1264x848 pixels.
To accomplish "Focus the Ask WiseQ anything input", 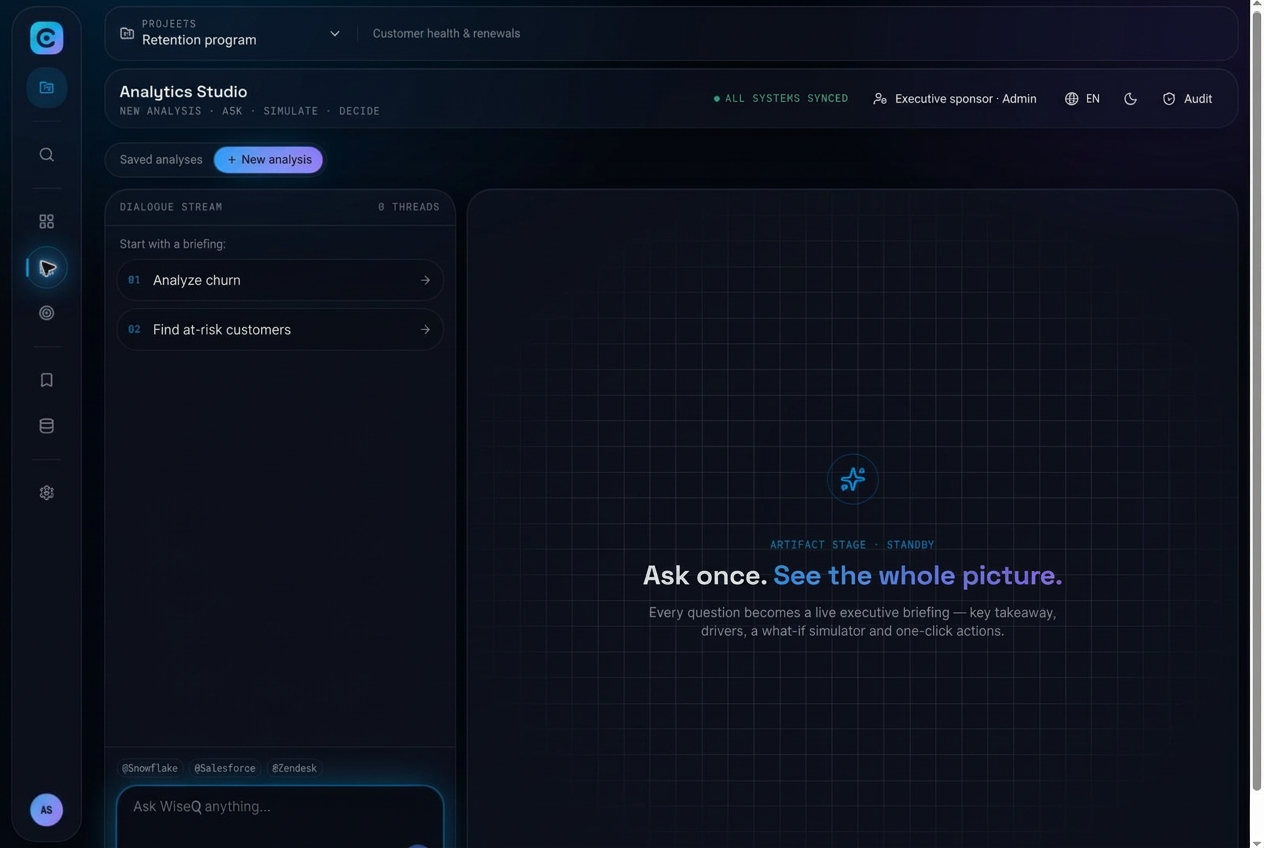I will point(280,817).
